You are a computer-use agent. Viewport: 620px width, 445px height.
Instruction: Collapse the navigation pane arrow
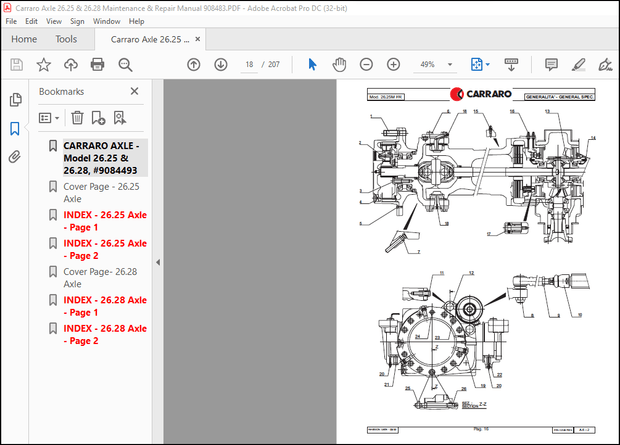tap(158, 262)
